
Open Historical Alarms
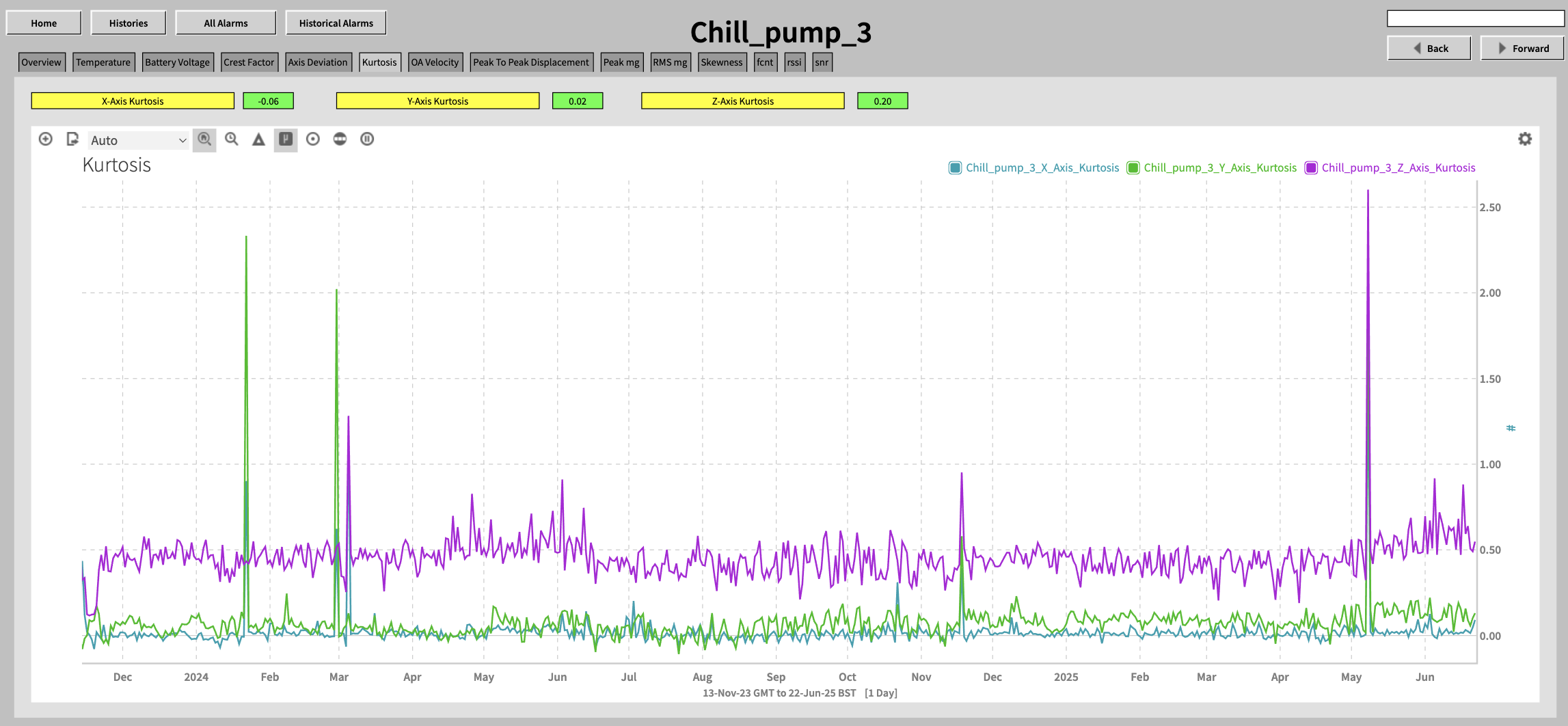pos(336,23)
